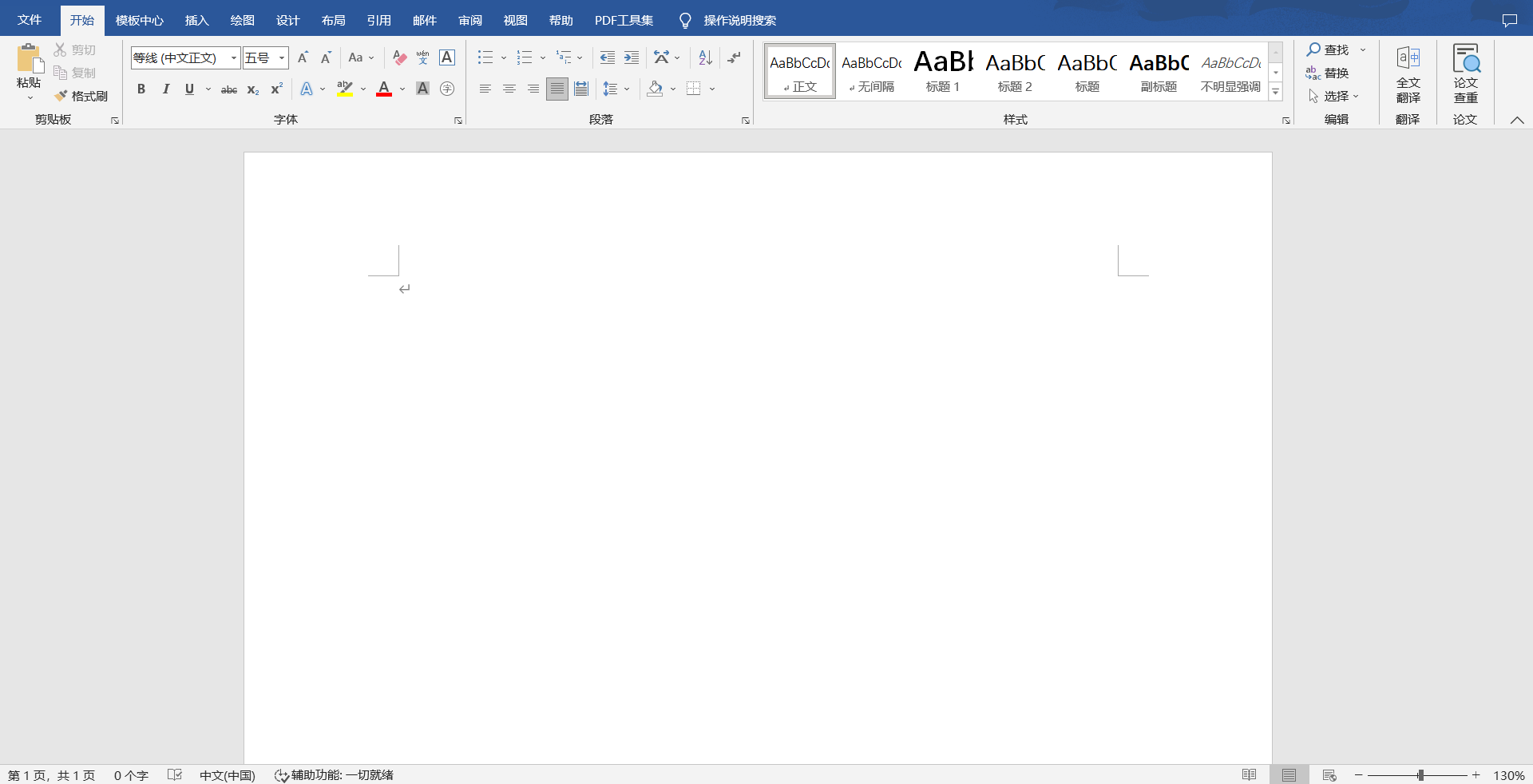Click the Sort (A-Z) icon
This screenshot has height=784, width=1533.
click(705, 57)
